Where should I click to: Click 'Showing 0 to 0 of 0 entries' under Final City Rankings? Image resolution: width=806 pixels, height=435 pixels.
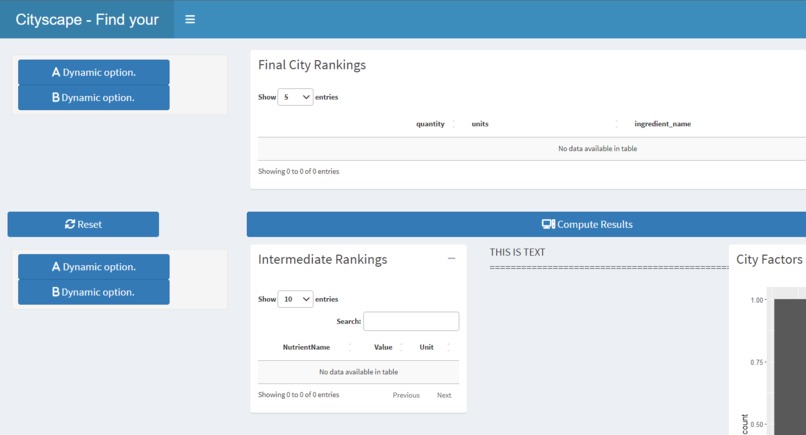(299, 171)
